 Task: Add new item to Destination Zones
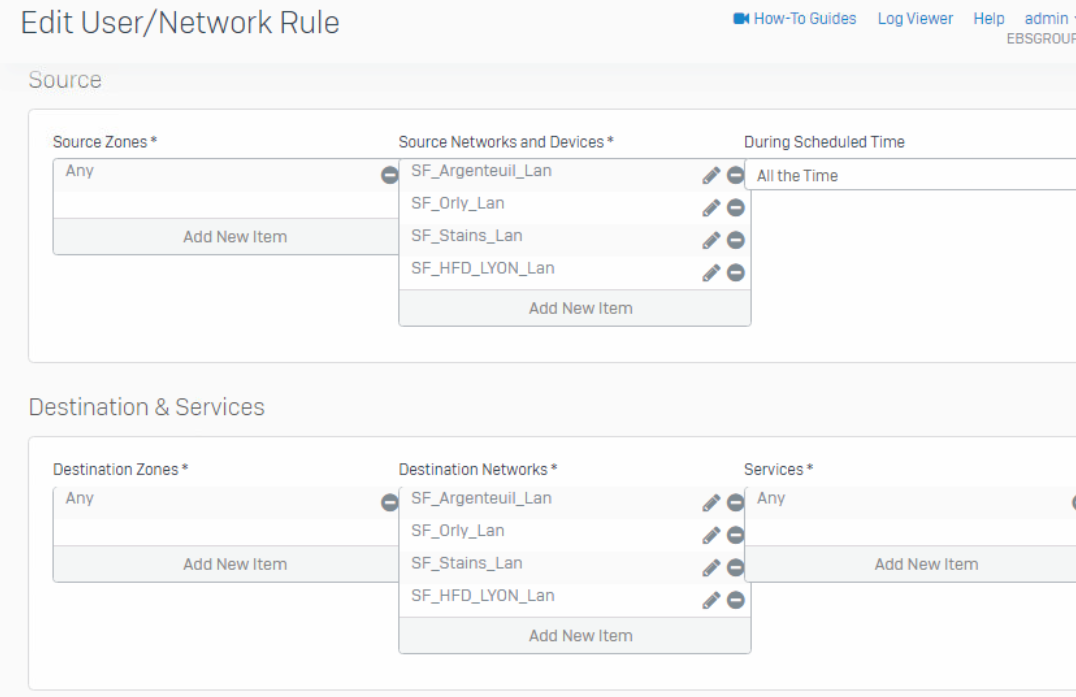pos(235,564)
